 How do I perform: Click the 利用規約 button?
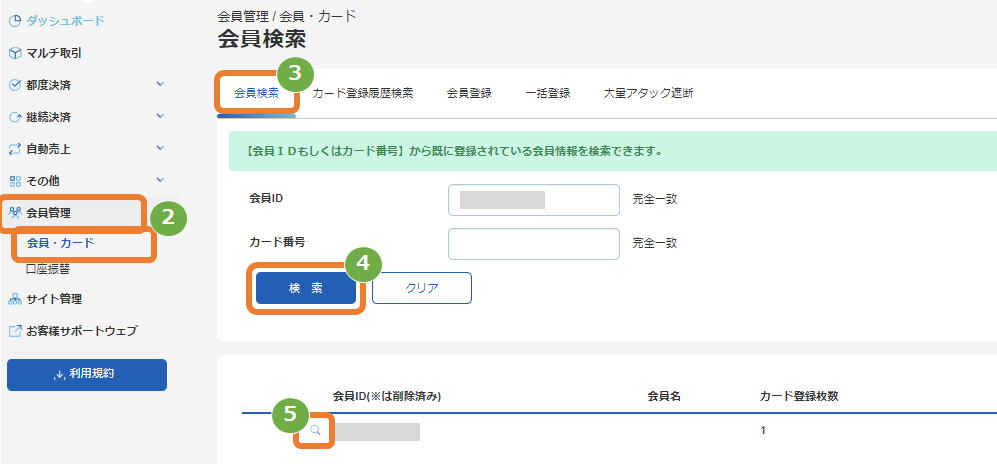coord(87,375)
